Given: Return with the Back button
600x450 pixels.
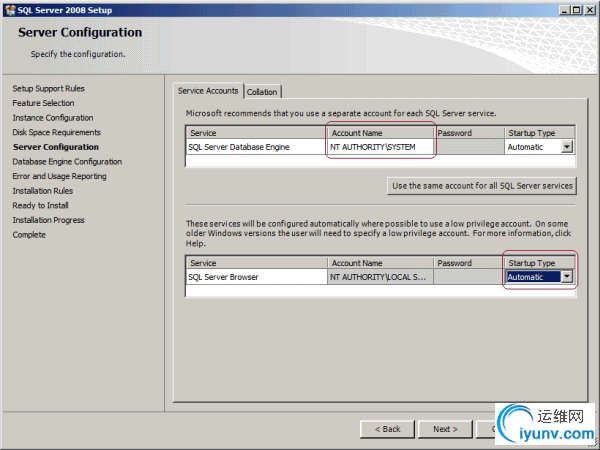Looking at the screenshot, I should click(387, 429).
